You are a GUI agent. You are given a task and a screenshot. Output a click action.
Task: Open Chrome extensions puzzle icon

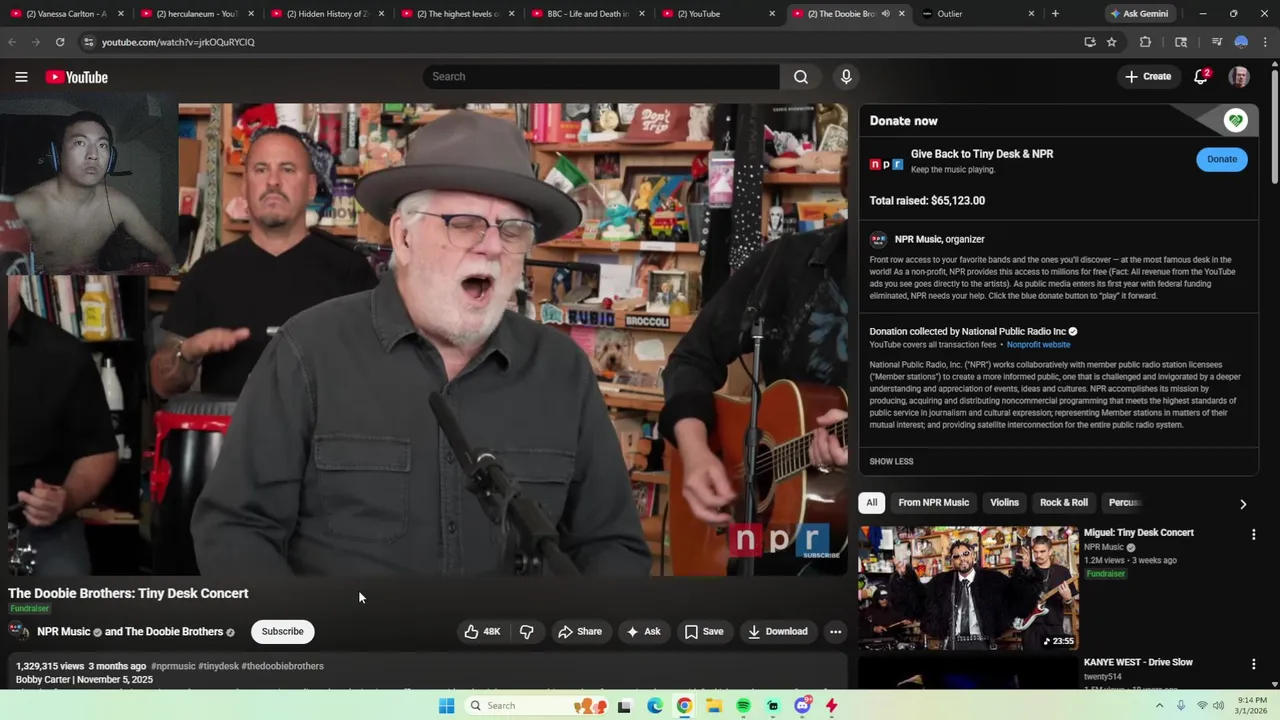[x=1146, y=42]
